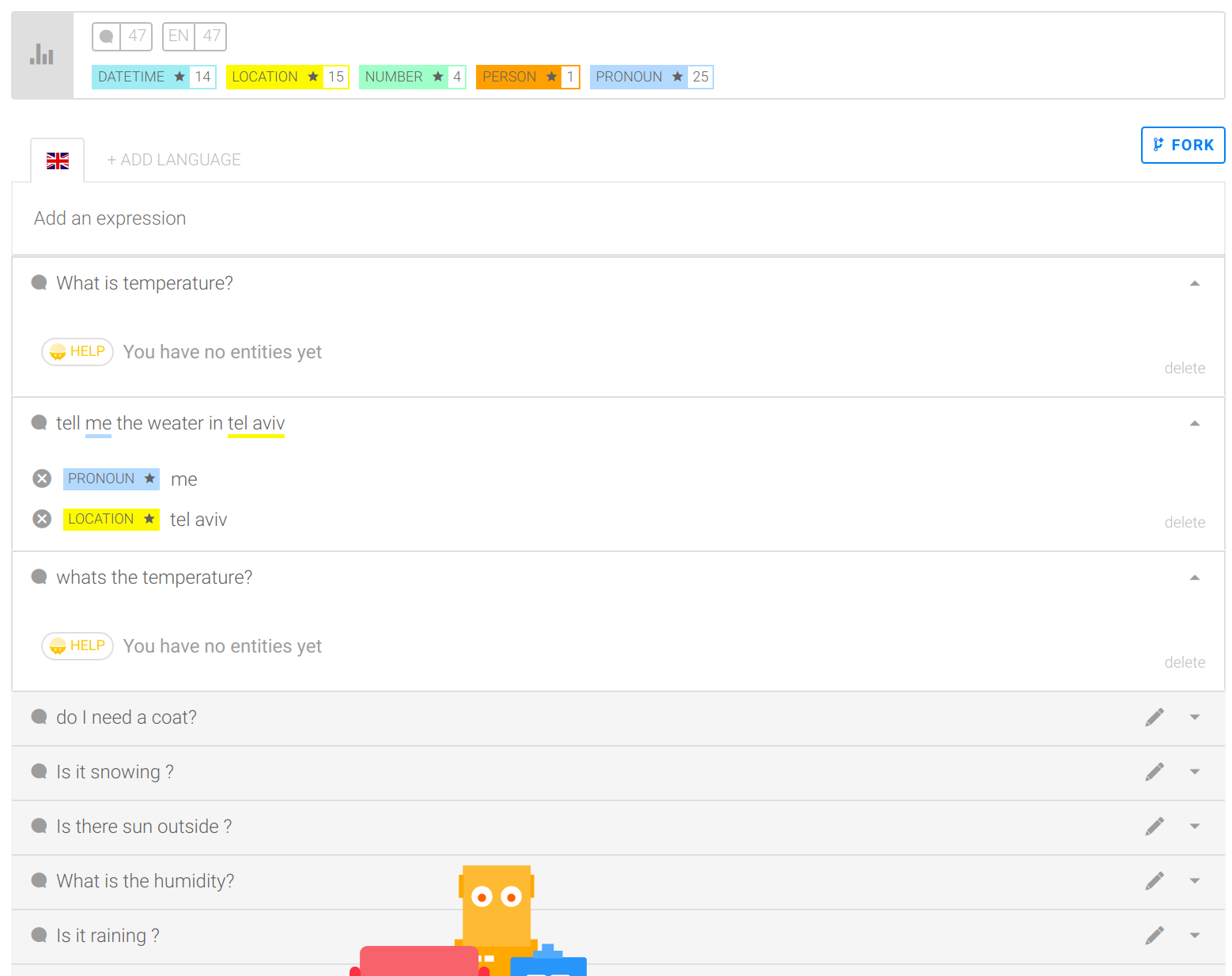Image resolution: width=1232 pixels, height=976 pixels.
Task: Click the 'Is it snowing ?' text
Action: pyautogui.click(x=115, y=772)
